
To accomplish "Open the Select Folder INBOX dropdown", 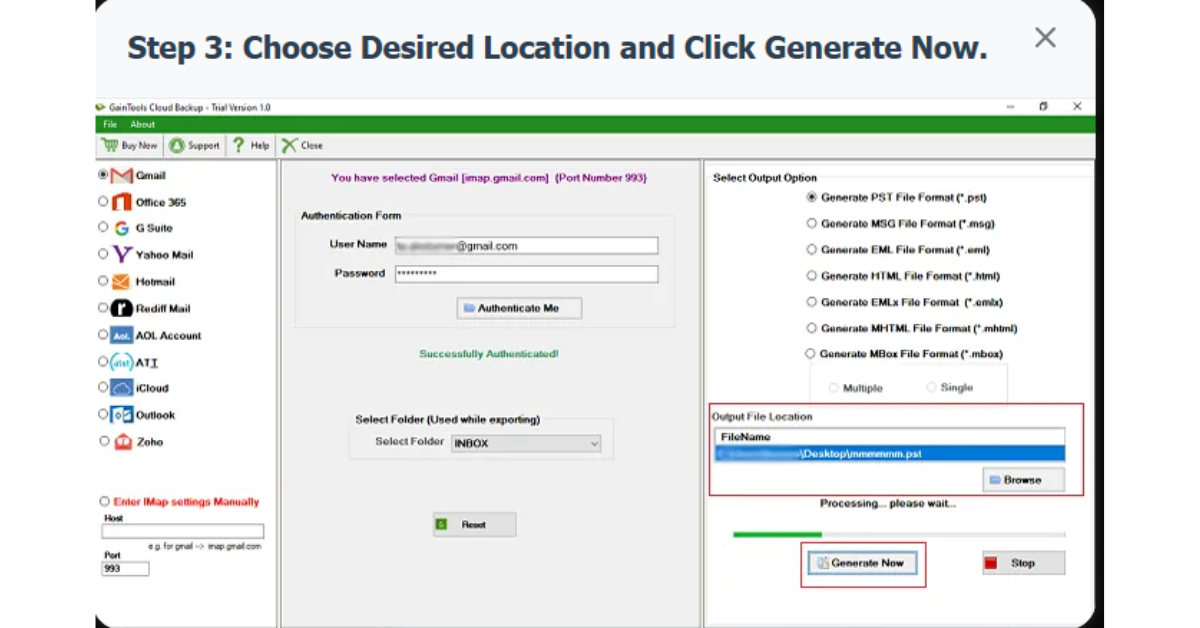I will (526, 443).
